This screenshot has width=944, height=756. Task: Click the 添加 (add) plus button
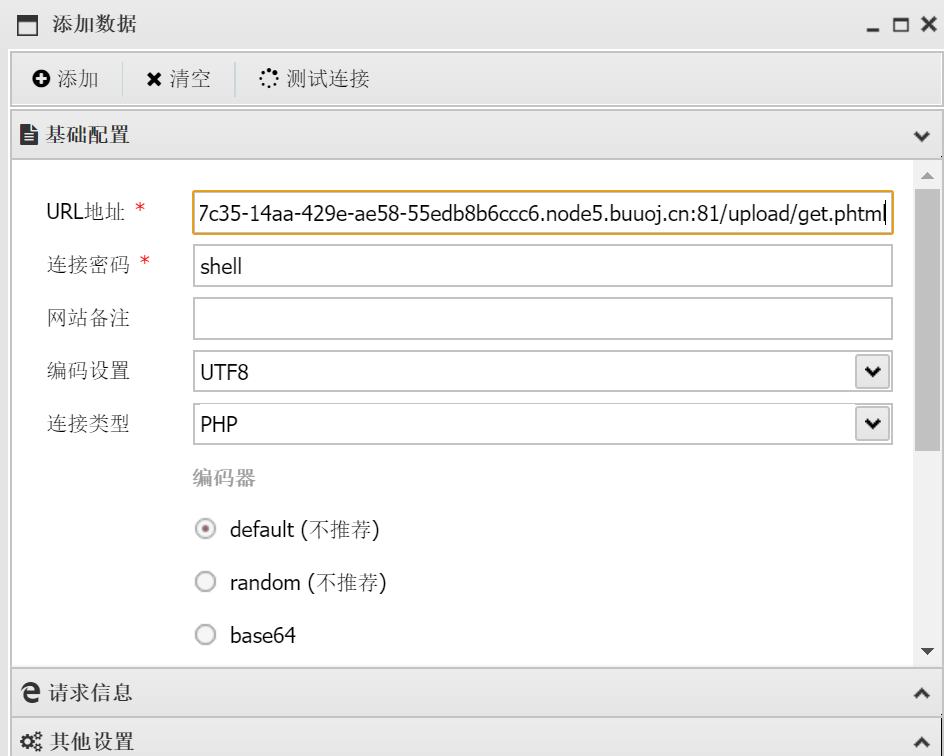[x=65, y=79]
